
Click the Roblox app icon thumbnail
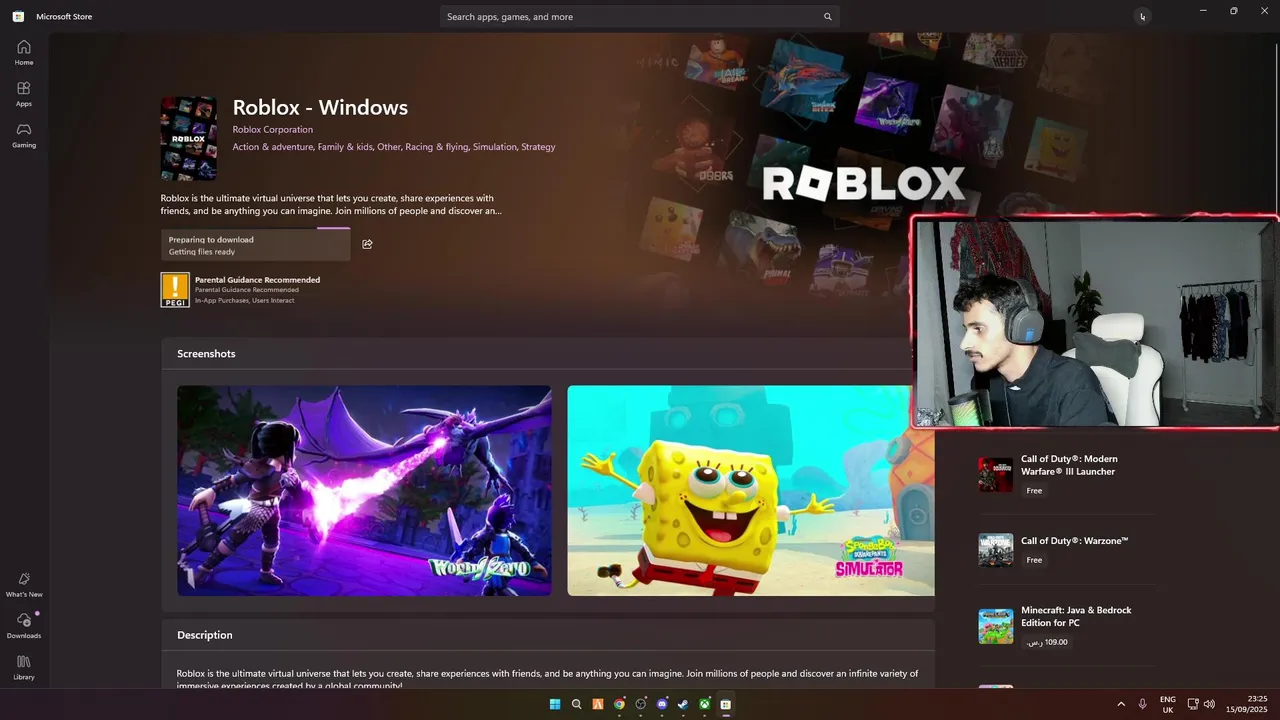point(189,138)
